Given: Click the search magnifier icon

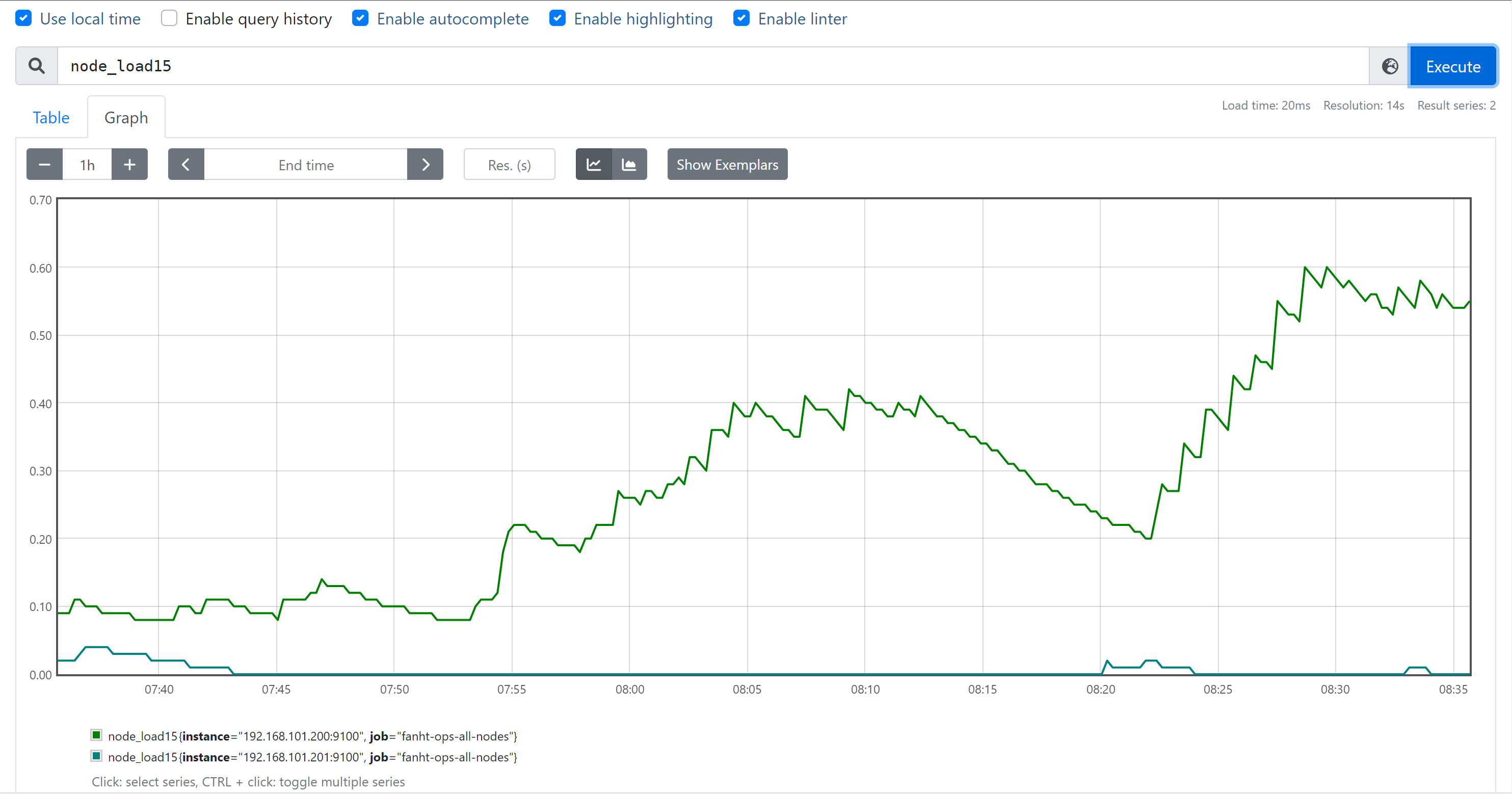Looking at the screenshot, I should pos(36,66).
